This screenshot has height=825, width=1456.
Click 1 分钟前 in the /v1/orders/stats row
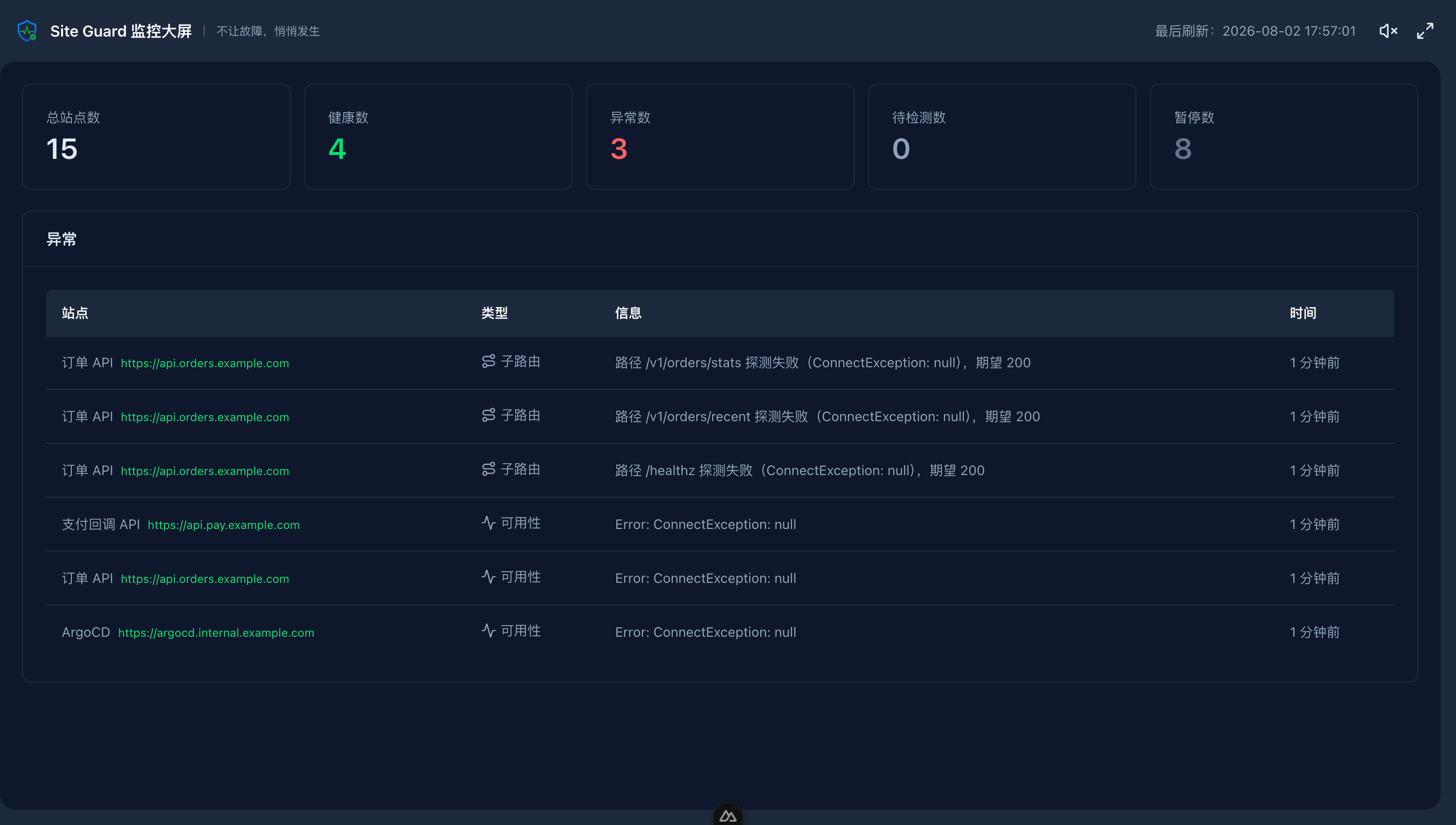[1314, 362]
